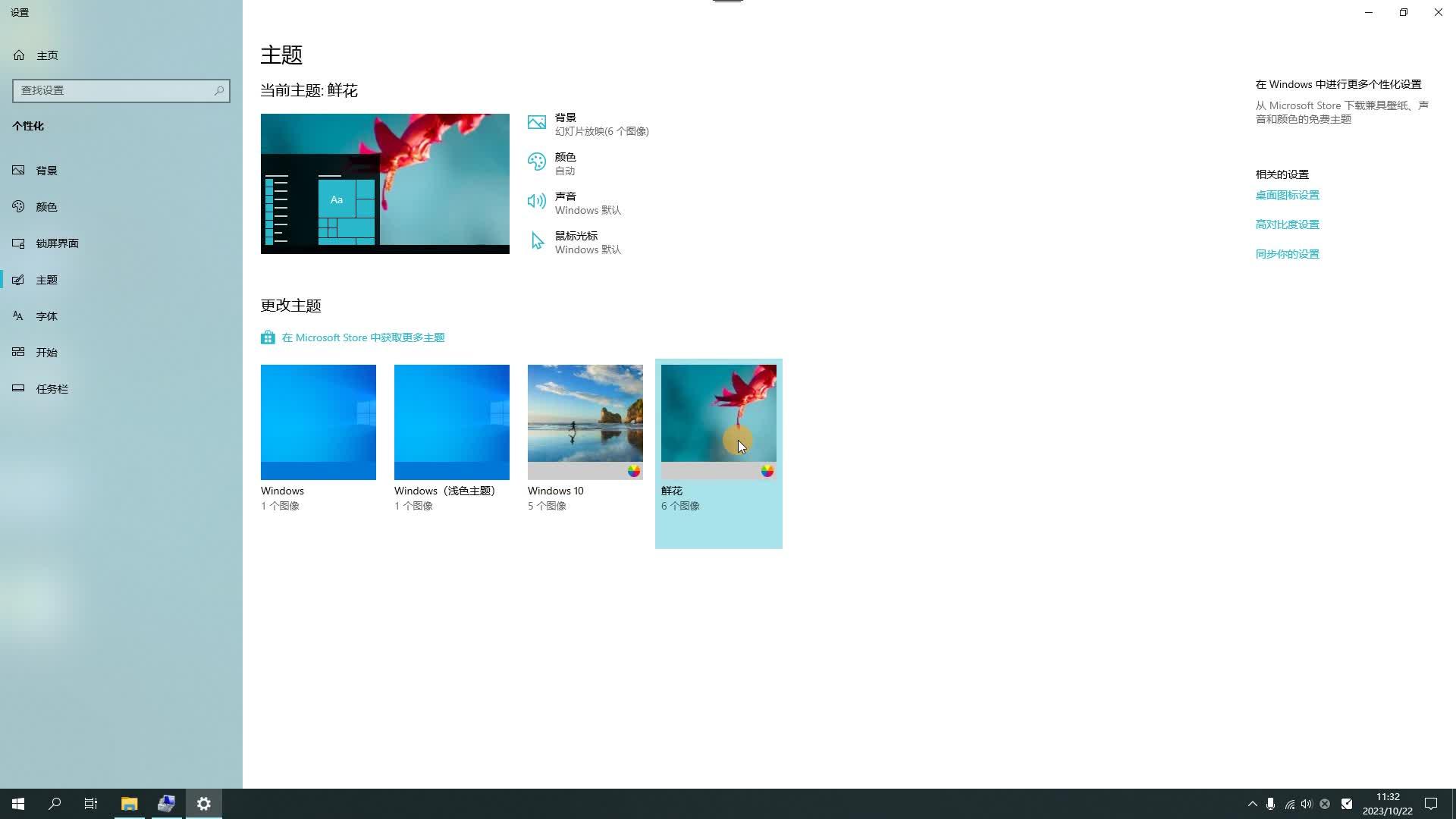This screenshot has height=819, width=1456.
Task: Select the 鲜花 flower theme thumbnail
Action: pyautogui.click(x=719, y=422)
